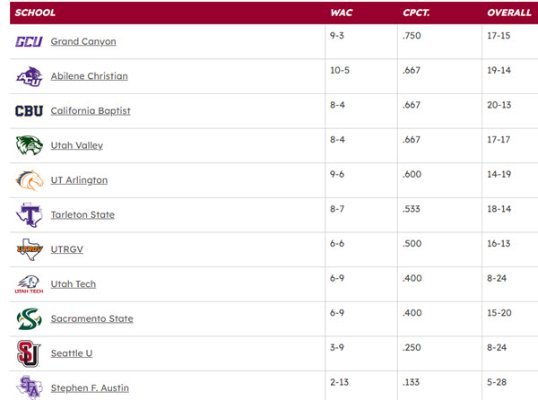
Task: Click the Abilene Christian wildcat logo
Action: [29, 76]
